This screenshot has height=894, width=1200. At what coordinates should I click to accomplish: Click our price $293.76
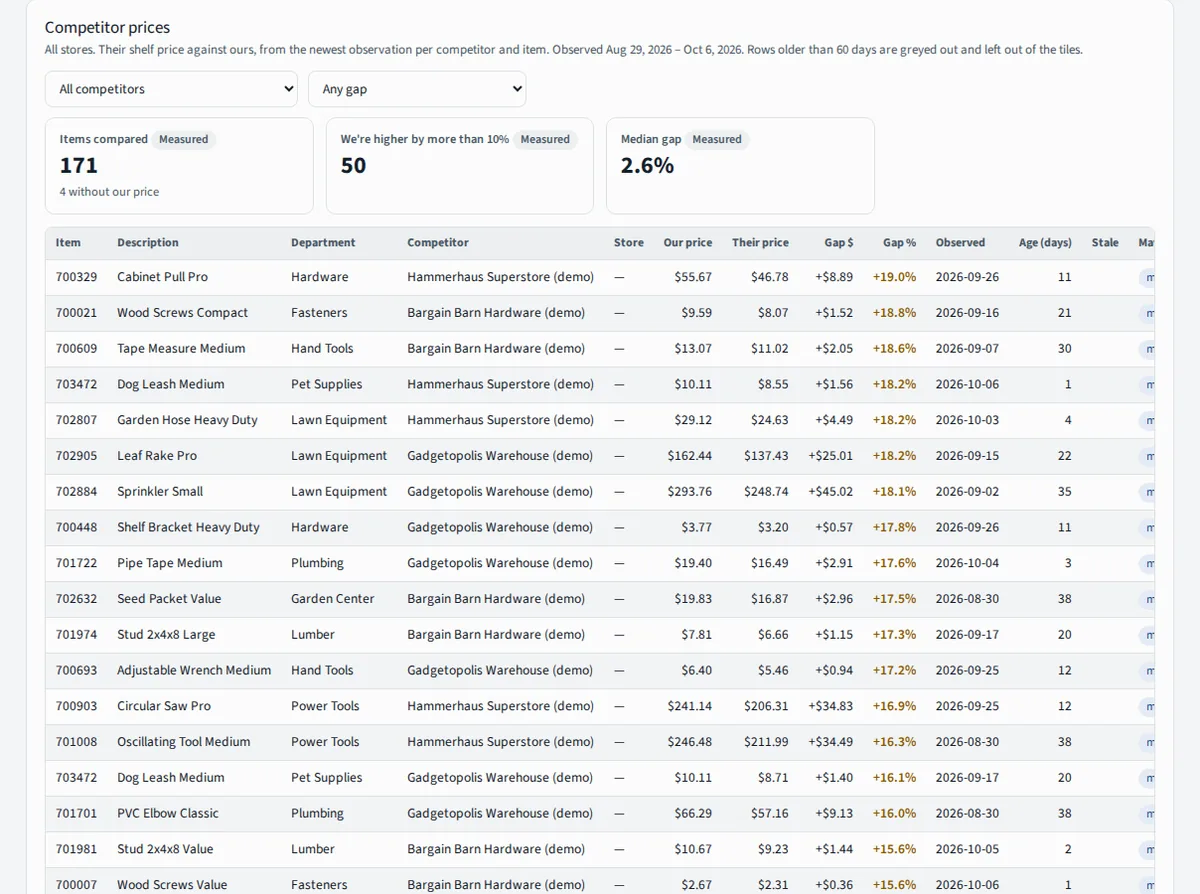pos(690,492)
